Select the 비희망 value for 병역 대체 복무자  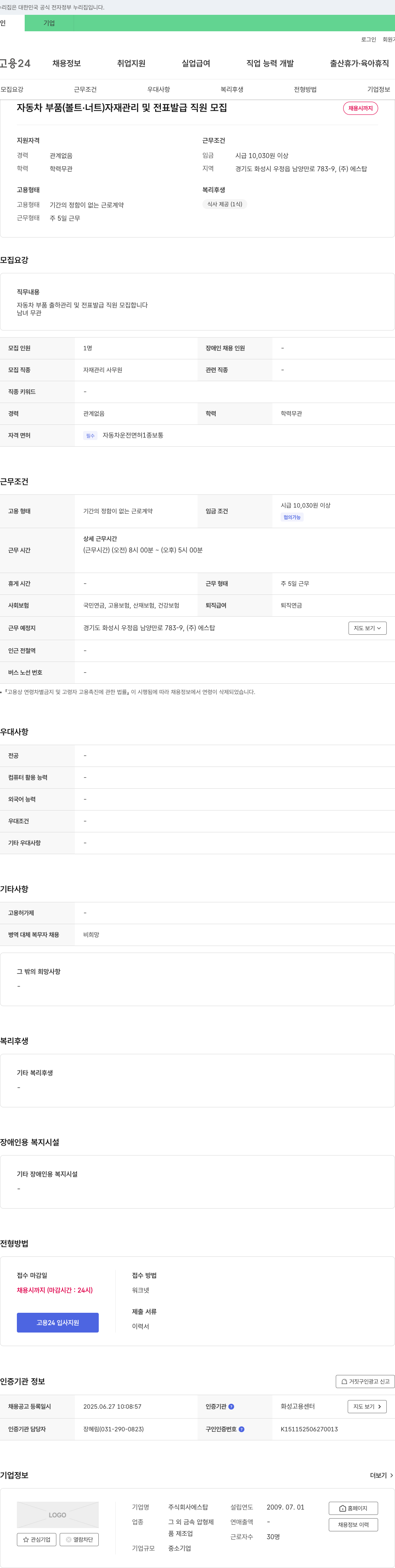[x=91, y=935]
